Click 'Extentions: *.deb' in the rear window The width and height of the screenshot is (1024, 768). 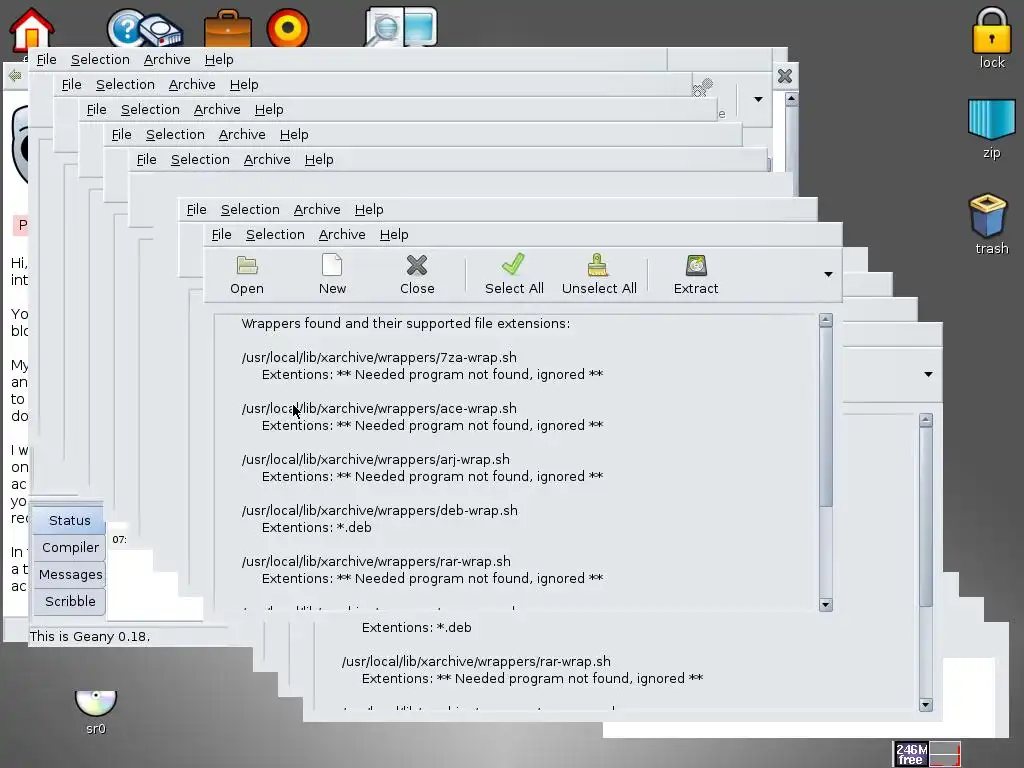tap(417, 627)
